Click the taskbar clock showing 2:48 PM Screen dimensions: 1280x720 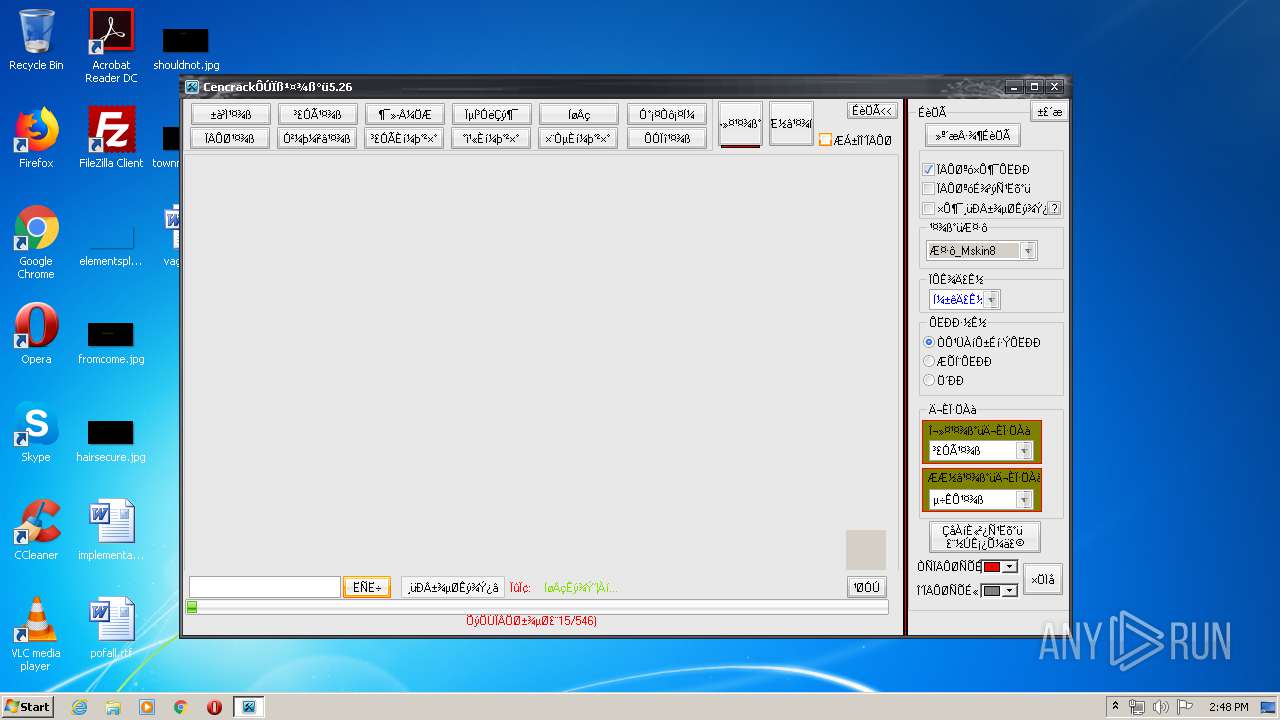[x=1228, y=707]
